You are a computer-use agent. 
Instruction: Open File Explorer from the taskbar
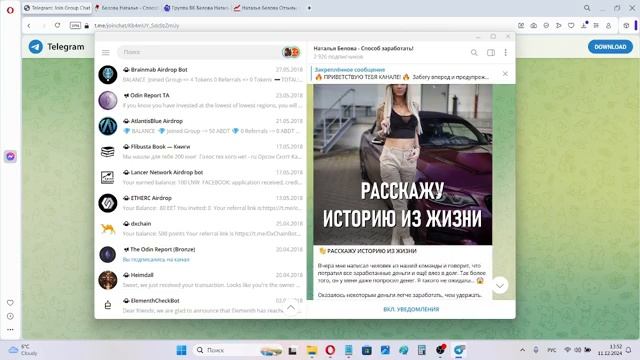tap(312, 350)
